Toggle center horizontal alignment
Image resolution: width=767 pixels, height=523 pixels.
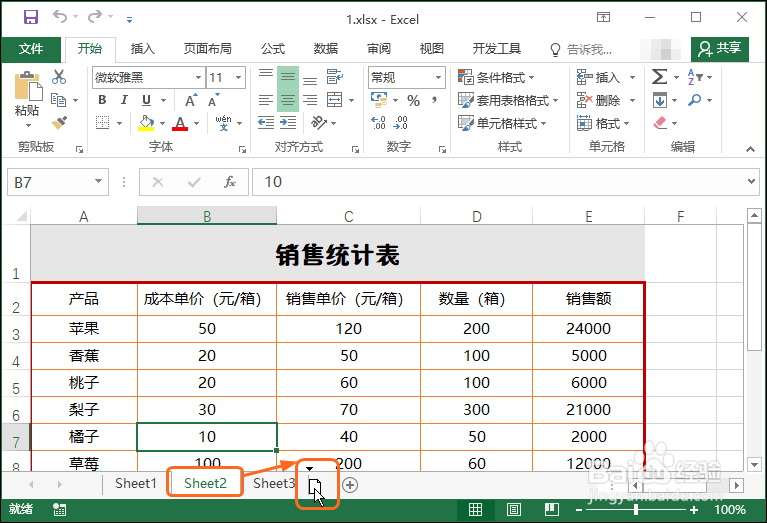(x=288, y=100)
